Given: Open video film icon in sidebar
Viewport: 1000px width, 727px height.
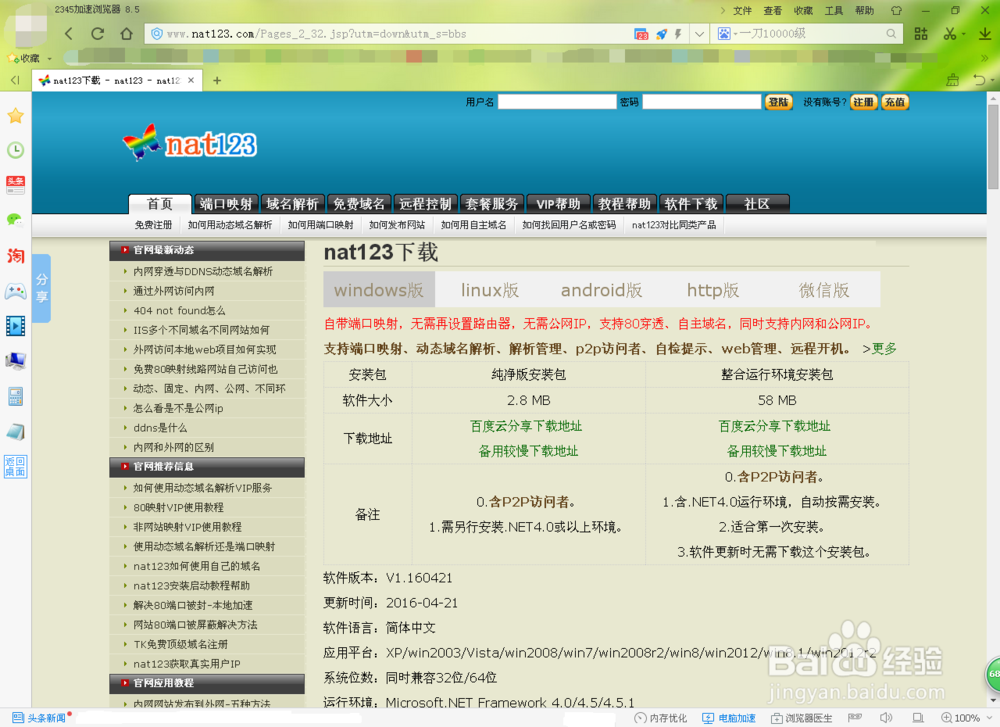Looking at the screenshot, I should [x=15, y=326].
